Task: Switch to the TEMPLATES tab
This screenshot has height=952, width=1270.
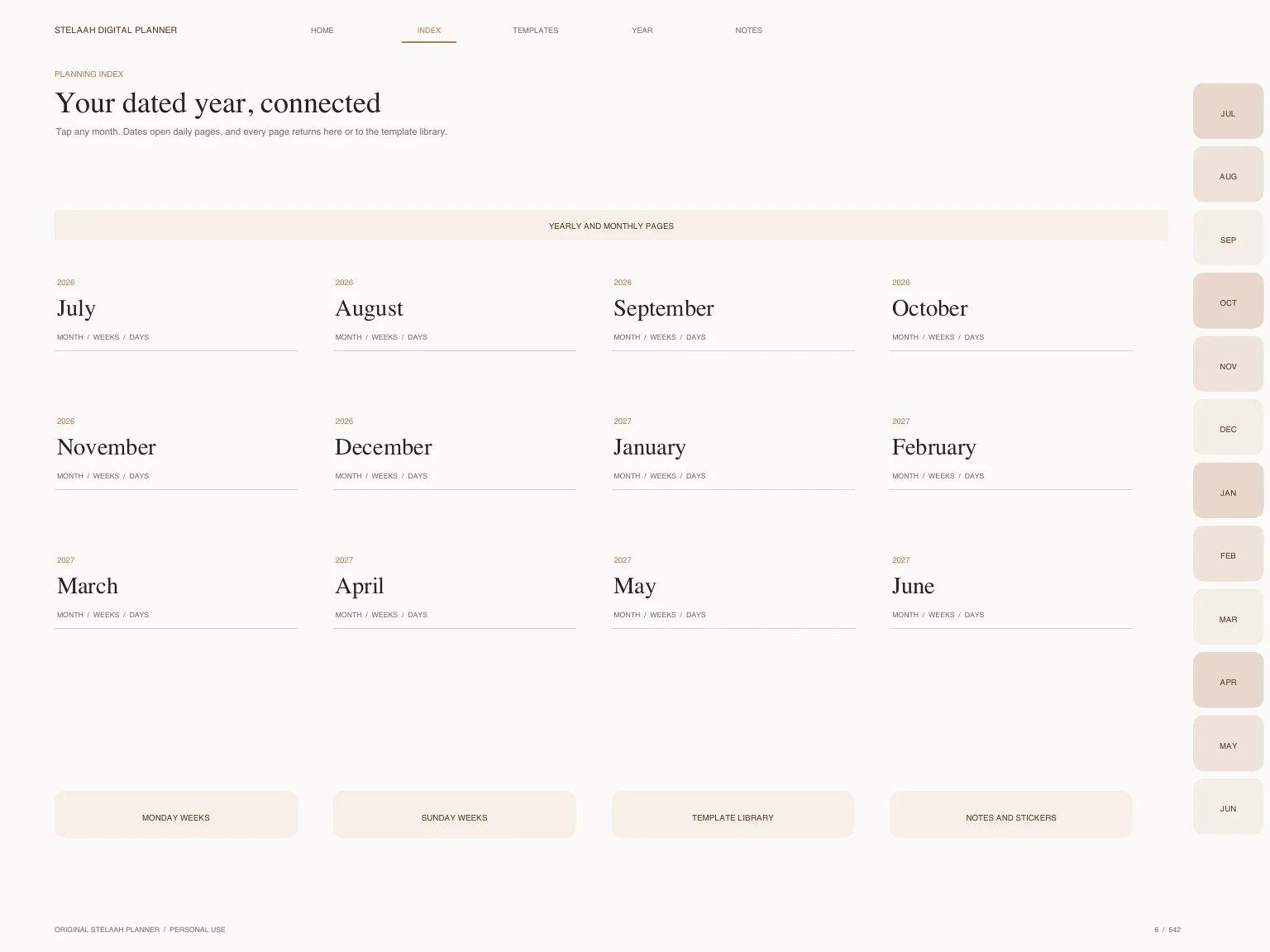Action: pos(535,31)
